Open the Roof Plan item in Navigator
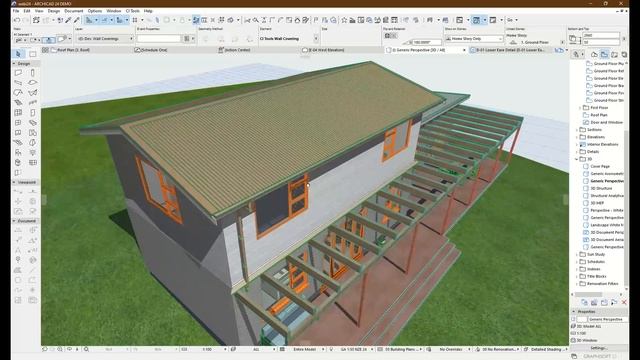The width and height of the screenshot is (640, 360). pyautogui.click(x=599, y=115)
